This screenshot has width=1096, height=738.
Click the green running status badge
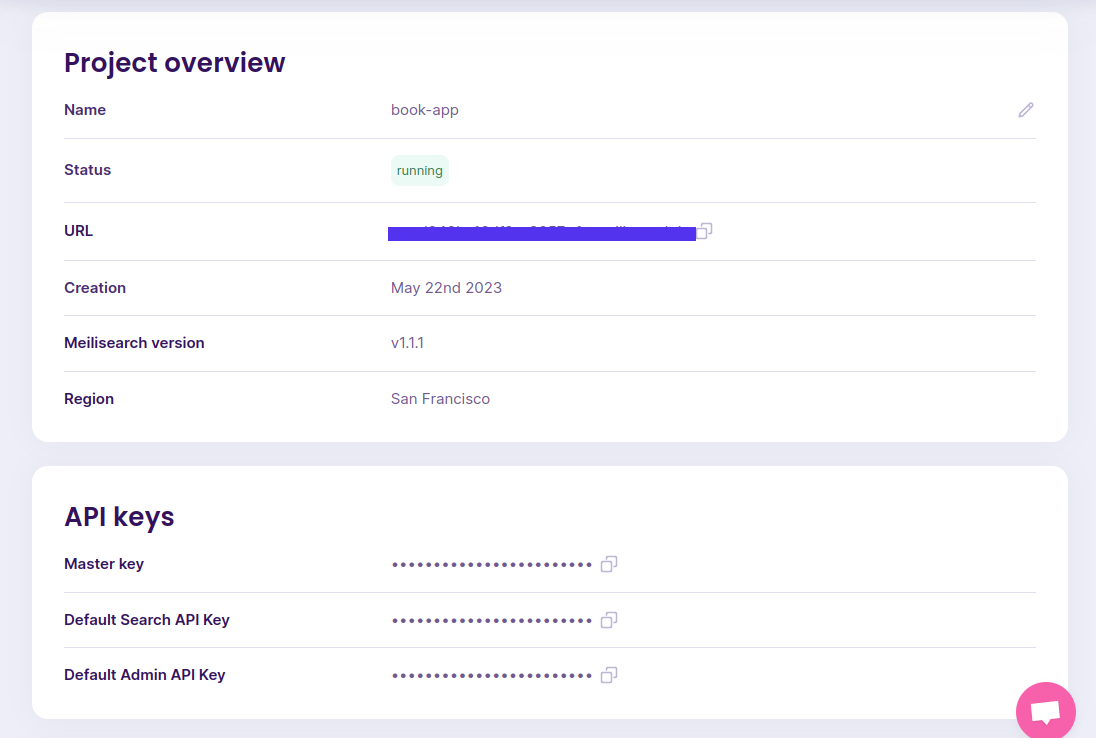click(x=420, y=171)
